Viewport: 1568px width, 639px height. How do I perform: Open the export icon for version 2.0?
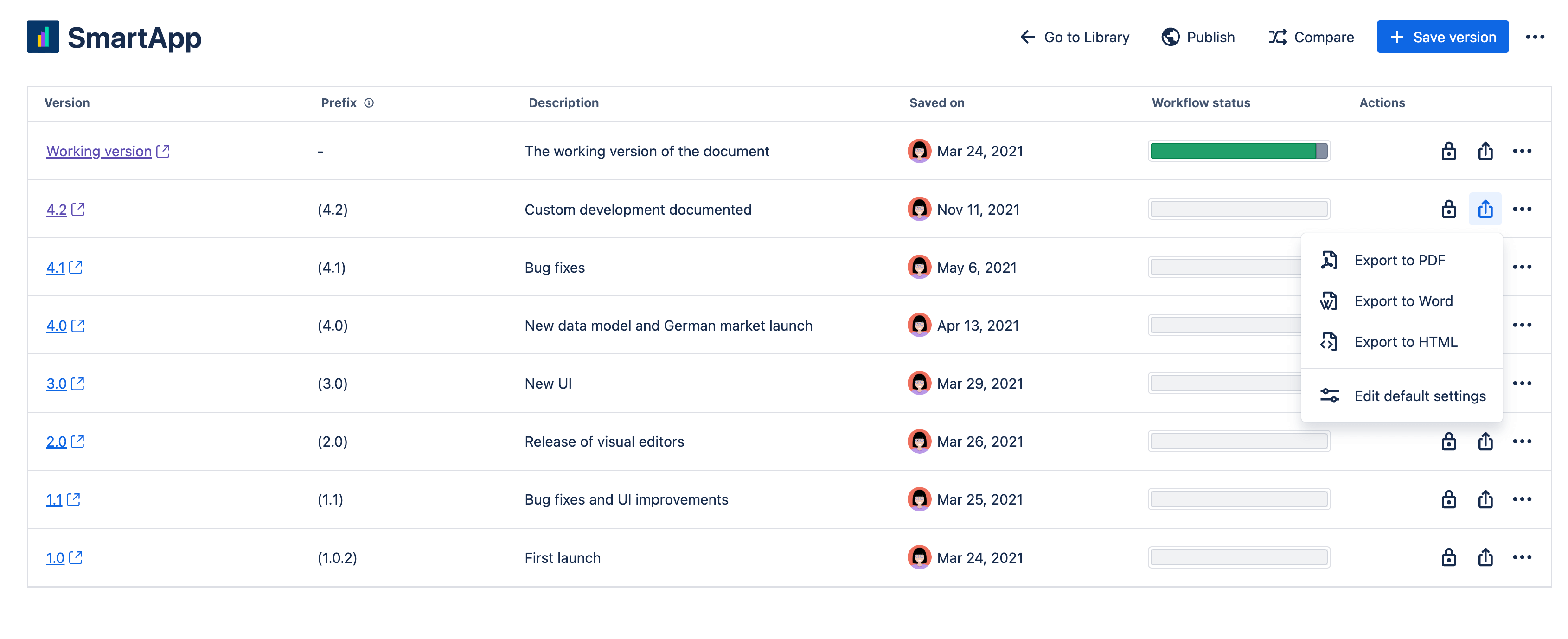[1485, 441]
